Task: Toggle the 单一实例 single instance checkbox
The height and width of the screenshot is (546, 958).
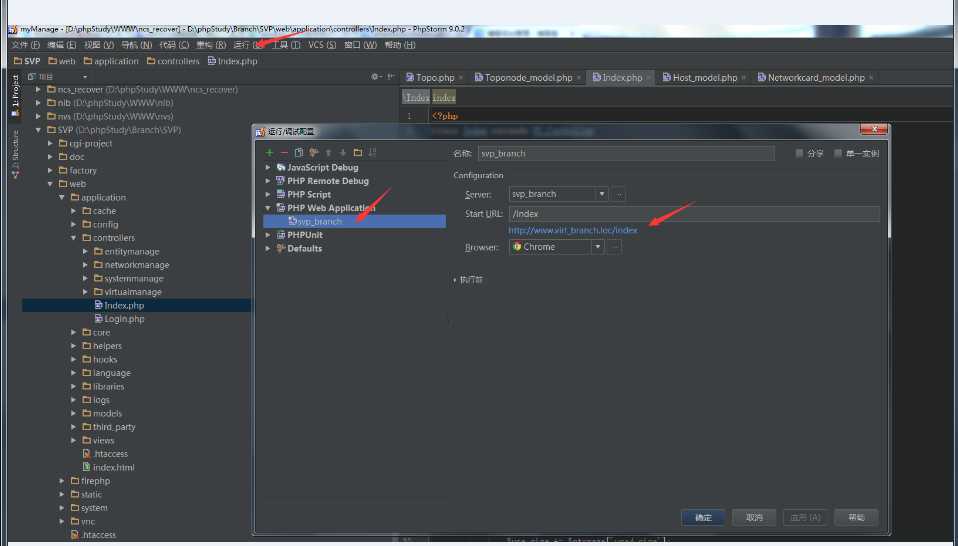Action: pos(838,153)
